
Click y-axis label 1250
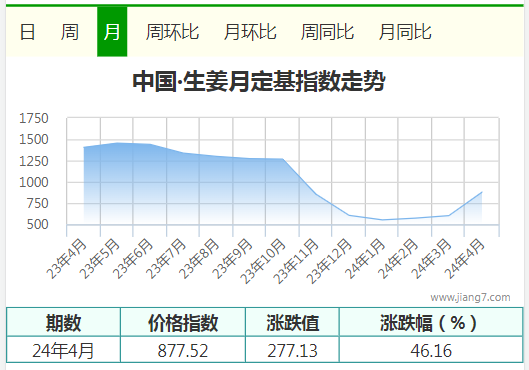click(34, 161)
